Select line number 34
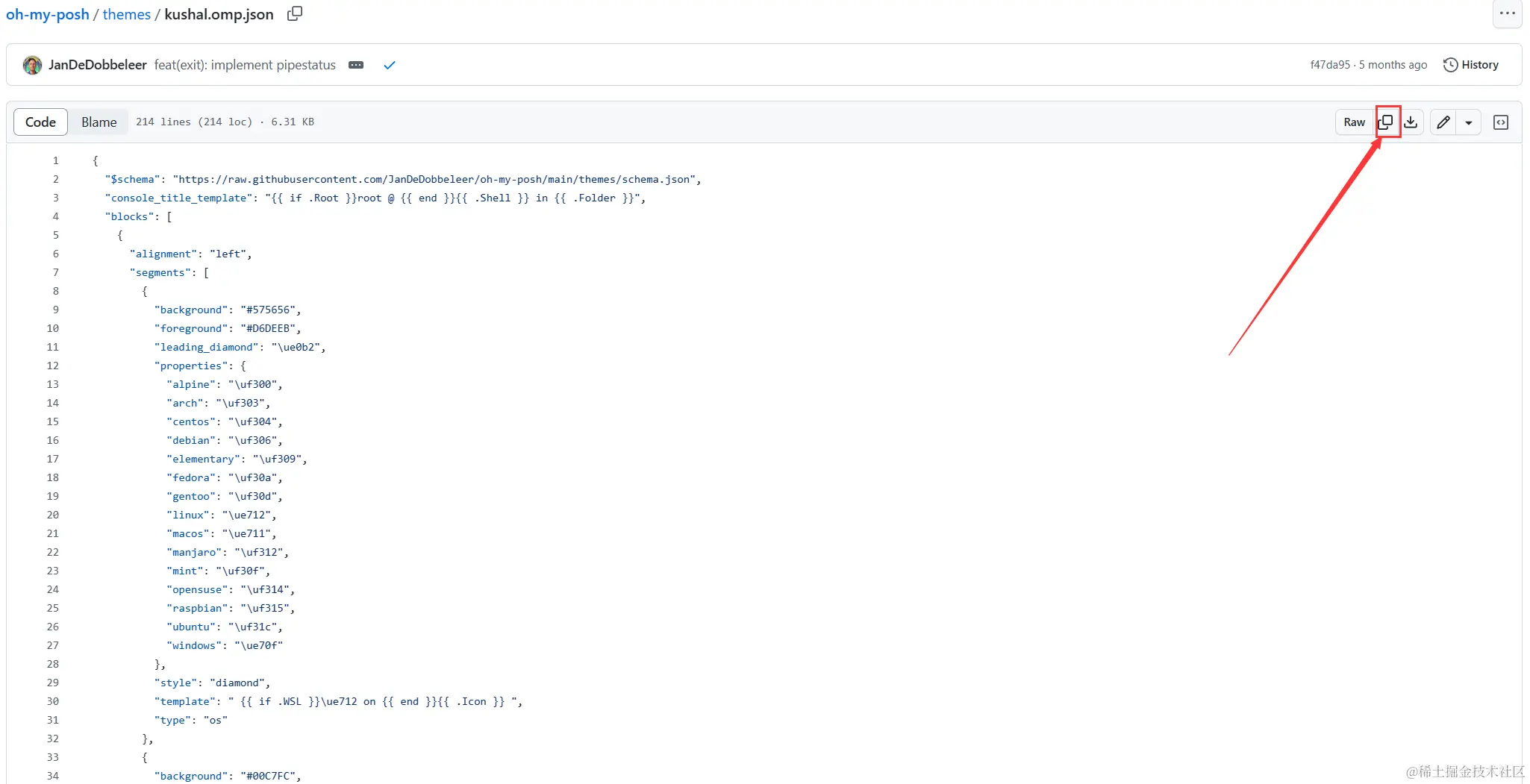 point(52,776)
